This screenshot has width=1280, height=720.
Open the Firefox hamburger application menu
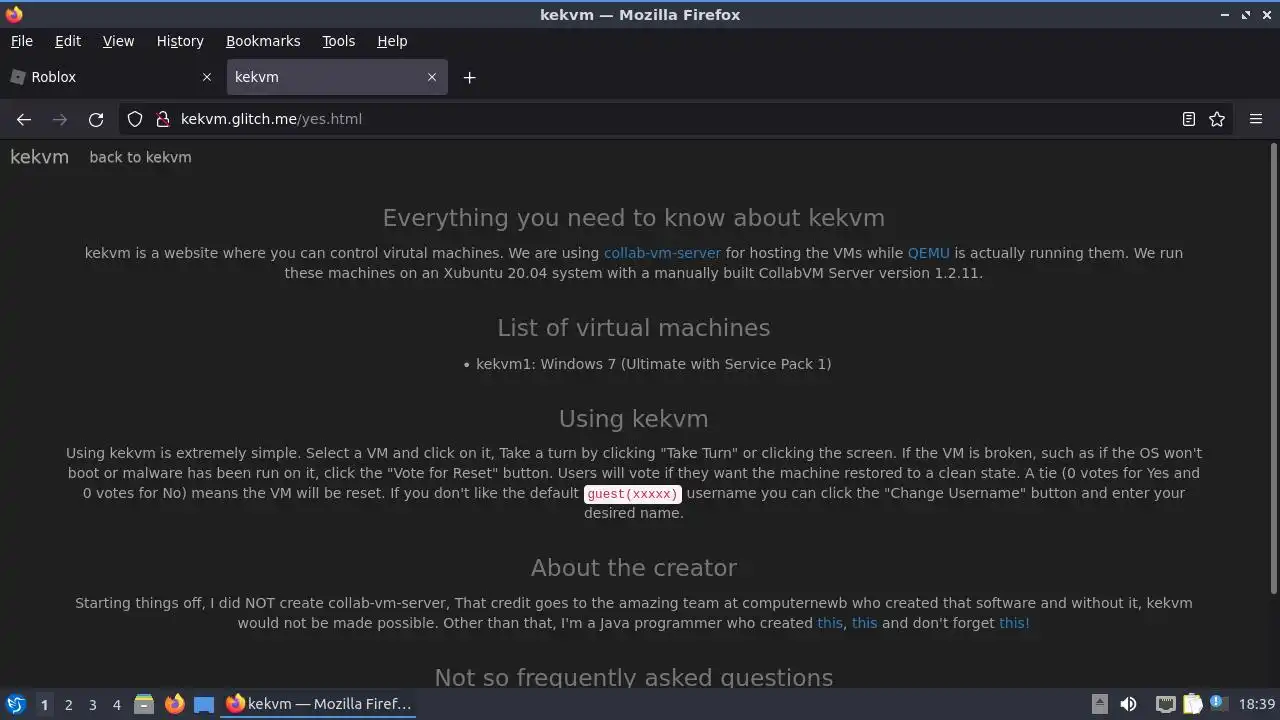1256,119
